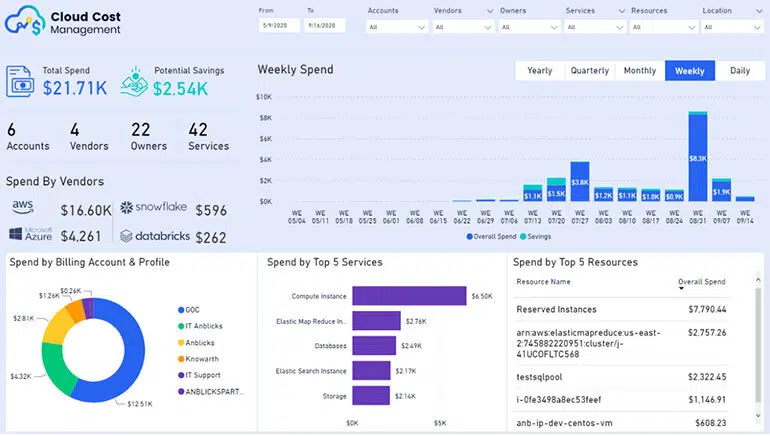Toggle the Overall Spend legend marker
This screenshot has height=436, width=770.
(x=469, y=237)
